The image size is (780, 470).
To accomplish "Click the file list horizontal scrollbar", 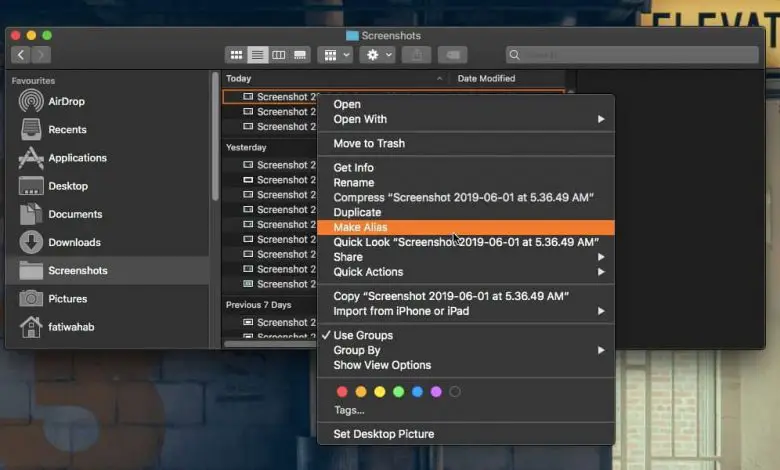I will pos(271,344).
